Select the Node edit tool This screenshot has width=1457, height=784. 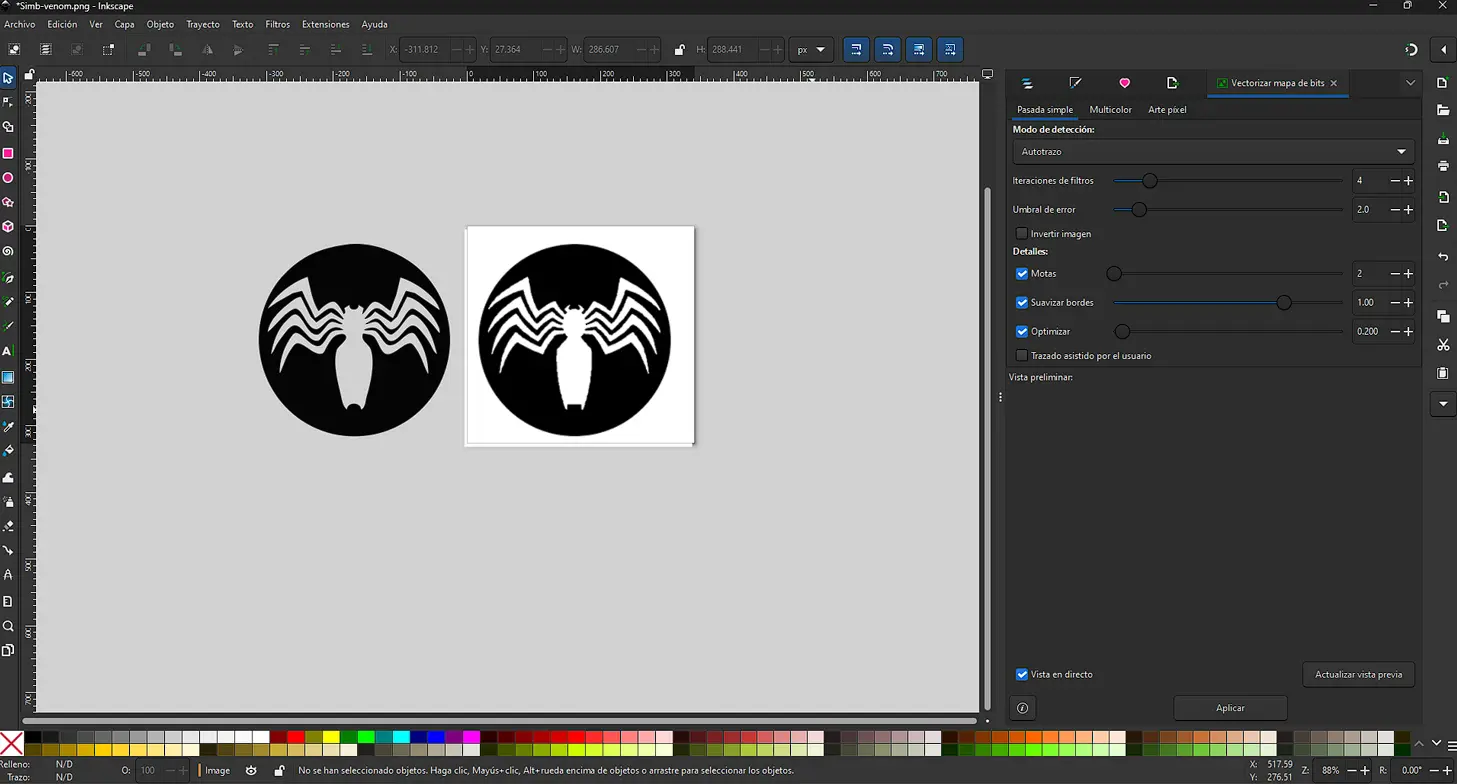click(x=8, y=102)
